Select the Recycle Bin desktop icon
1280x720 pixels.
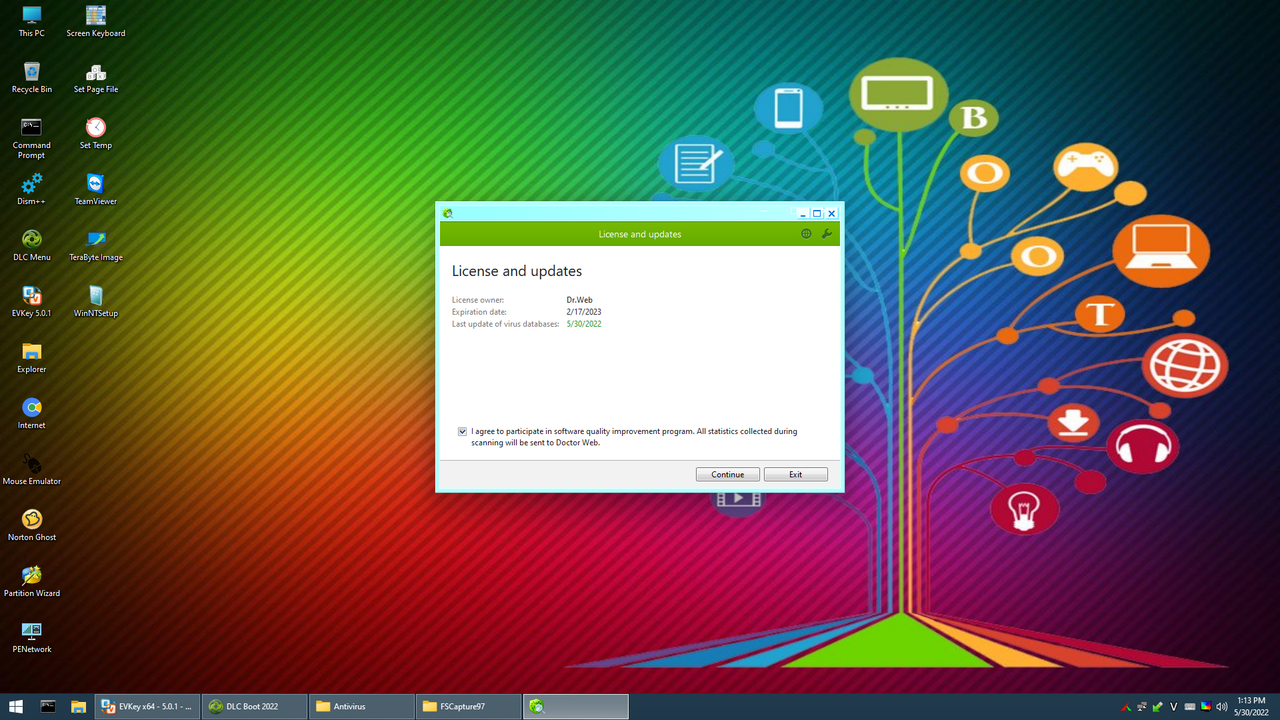point(32,77)
